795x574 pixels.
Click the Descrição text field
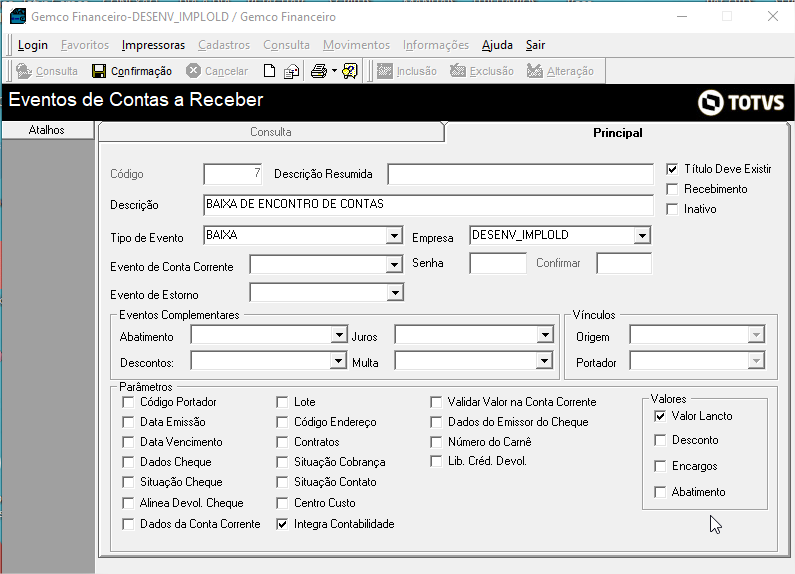tap(428, 205)
